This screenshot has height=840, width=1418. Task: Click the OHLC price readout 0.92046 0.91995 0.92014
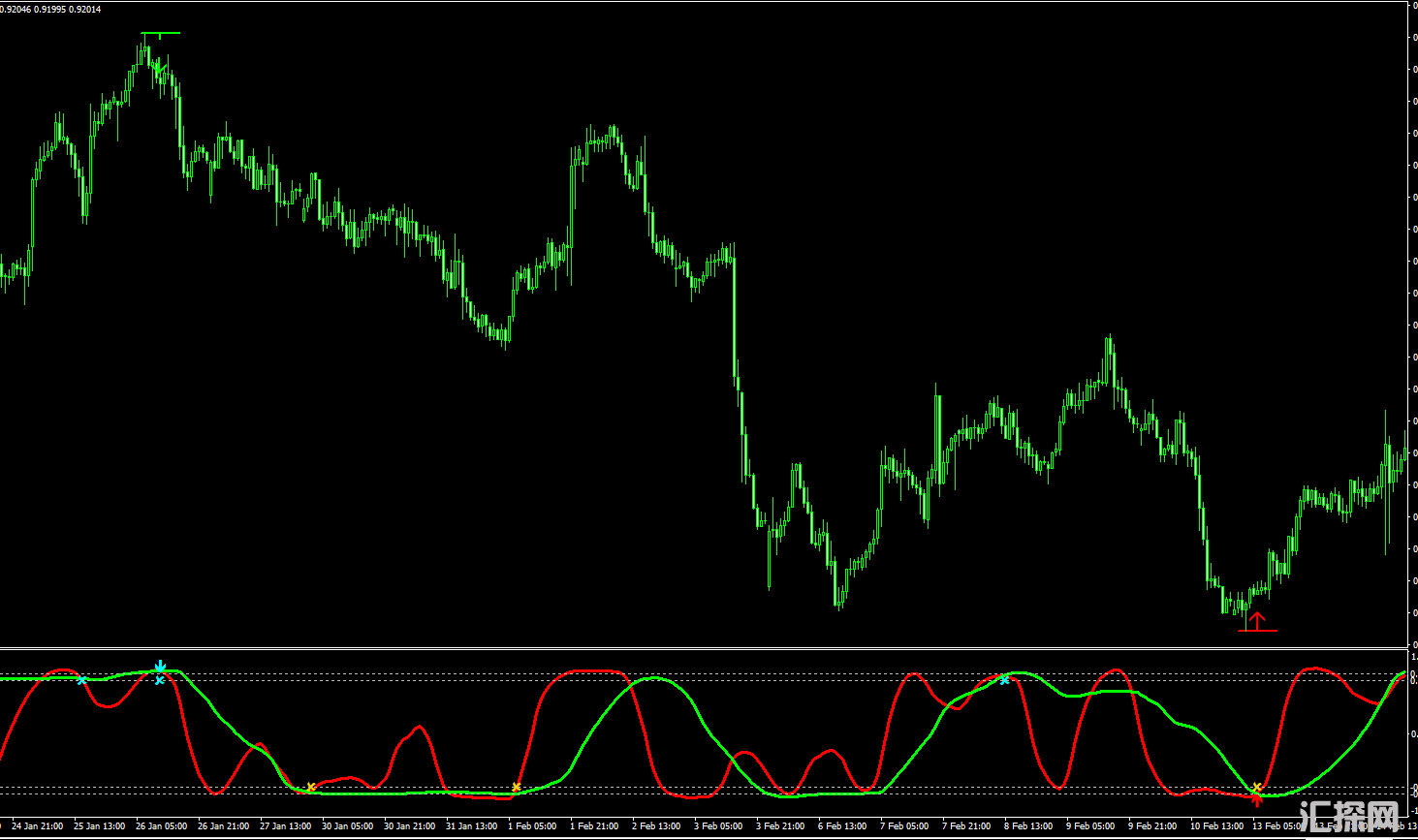[x=50, y=9]
